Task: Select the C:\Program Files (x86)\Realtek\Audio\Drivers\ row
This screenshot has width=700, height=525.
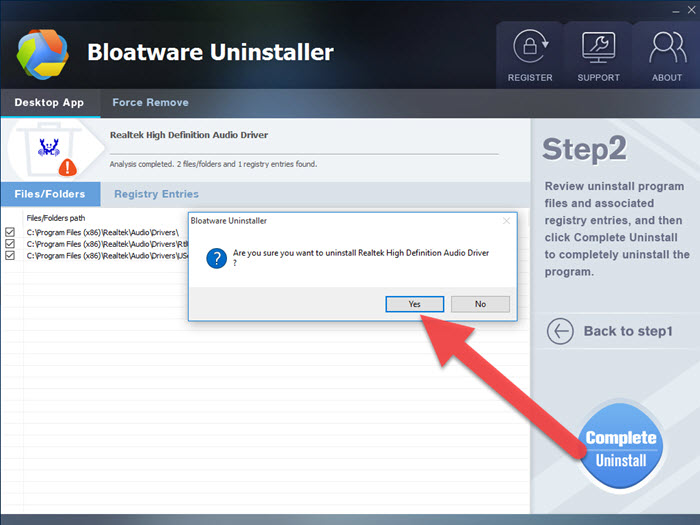Action: coord(102,233)
